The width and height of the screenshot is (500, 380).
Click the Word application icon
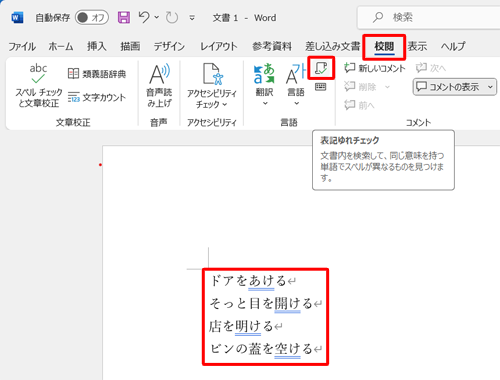click(17, 17)
